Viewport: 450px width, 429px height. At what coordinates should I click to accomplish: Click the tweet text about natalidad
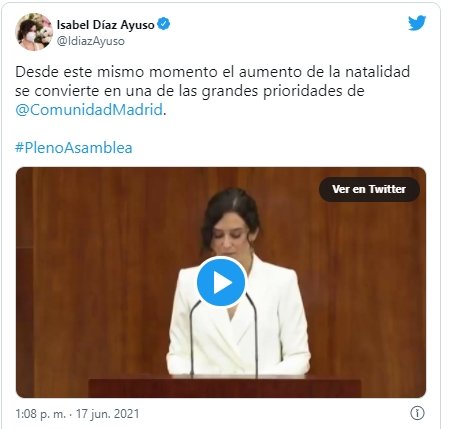point(212,91)
